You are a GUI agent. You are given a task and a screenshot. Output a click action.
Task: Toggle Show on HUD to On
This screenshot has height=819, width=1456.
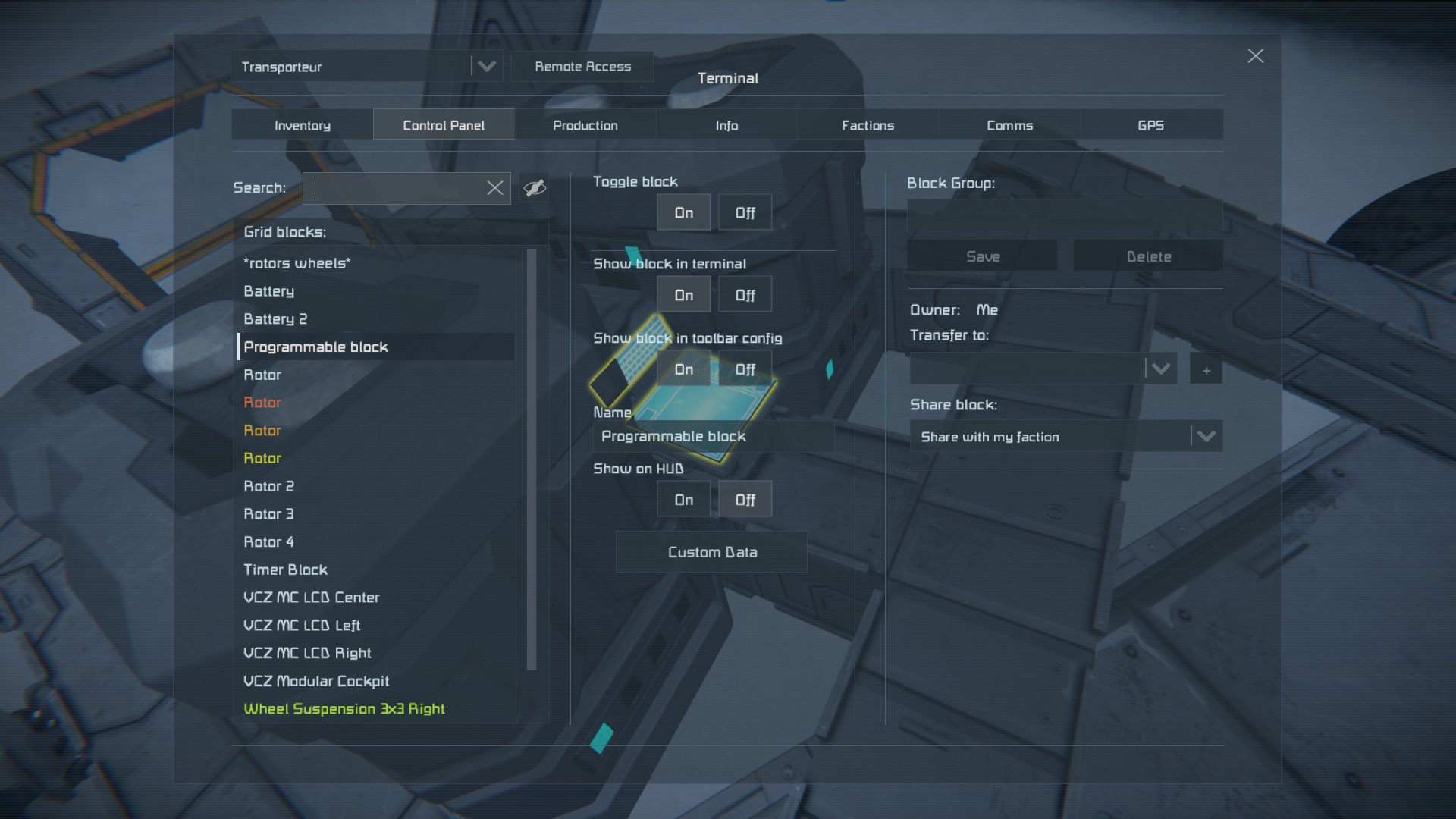tap(683, 498)
